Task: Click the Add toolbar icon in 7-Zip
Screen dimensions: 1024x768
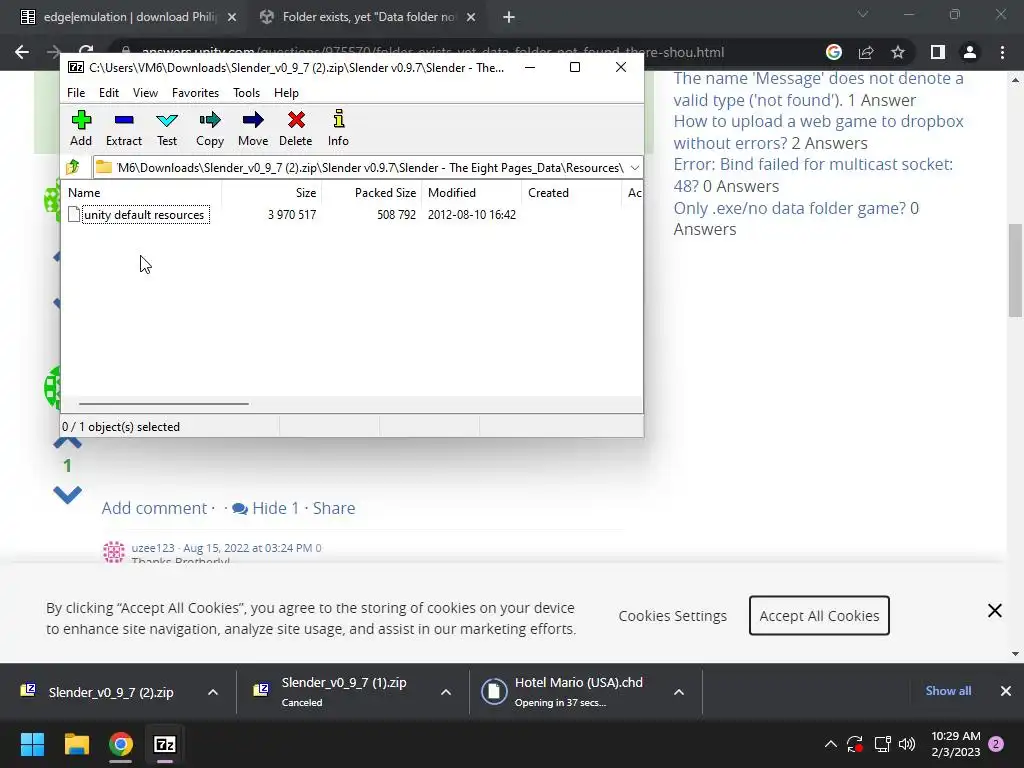Action: tap(81, 128)
